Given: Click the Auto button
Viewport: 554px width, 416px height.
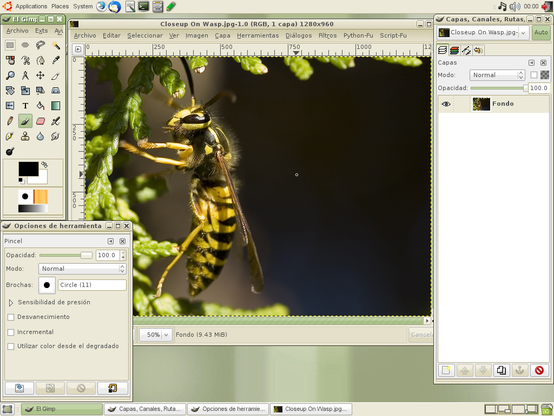Looking at the screenshot, I should coord(541,33).
